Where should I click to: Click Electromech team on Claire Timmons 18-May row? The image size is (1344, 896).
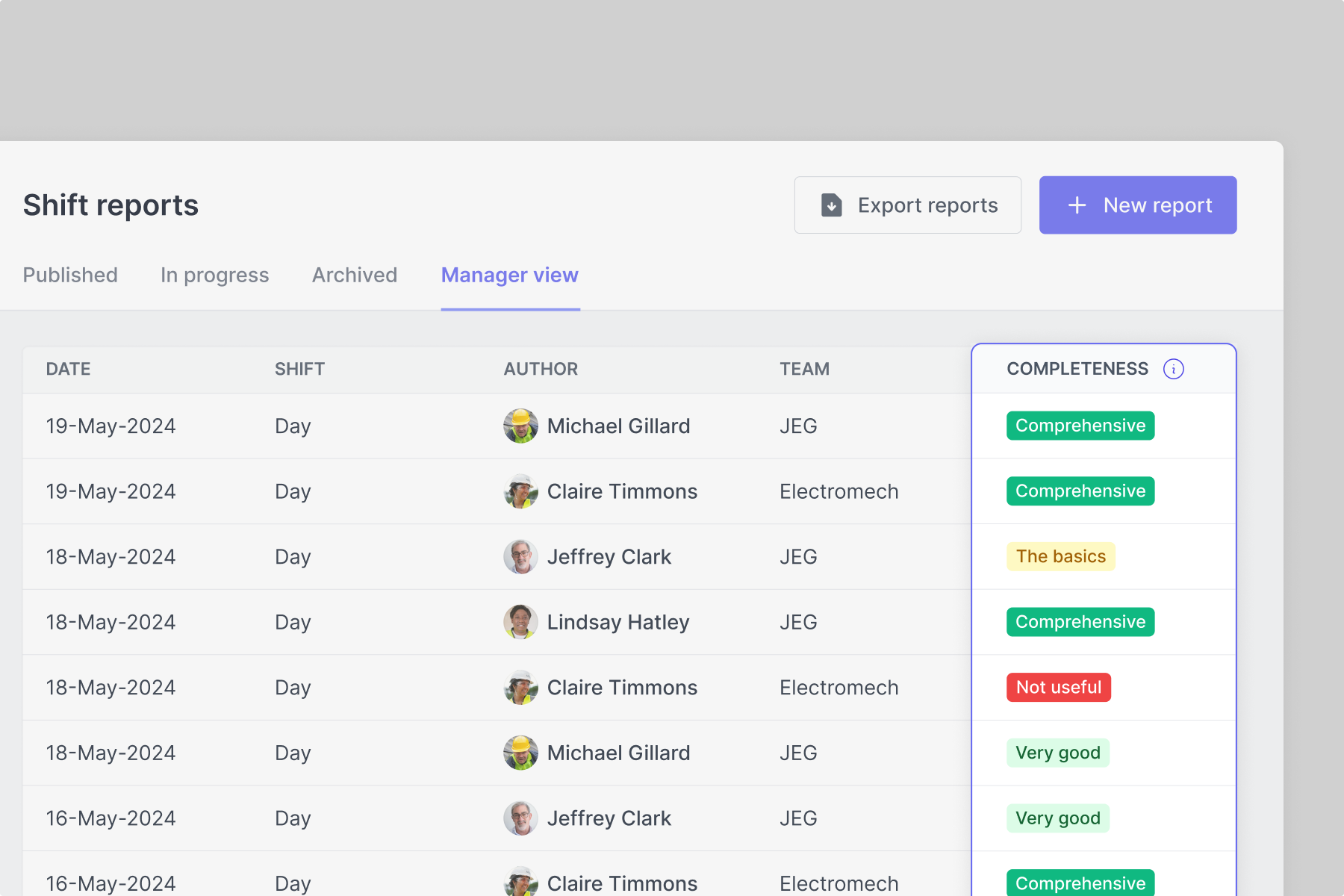pyautogui.click(x=839, y=688)
